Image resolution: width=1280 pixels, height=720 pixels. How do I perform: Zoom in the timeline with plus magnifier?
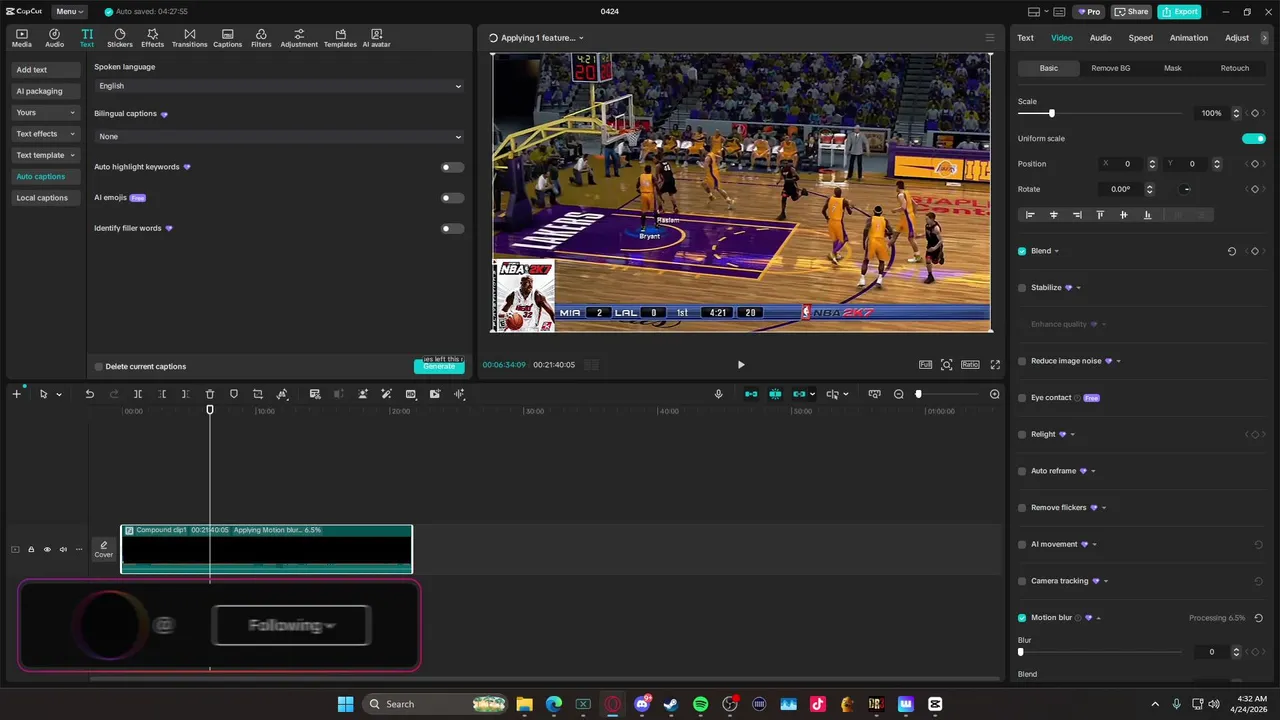pyautogui.click(x=994, y=394)
